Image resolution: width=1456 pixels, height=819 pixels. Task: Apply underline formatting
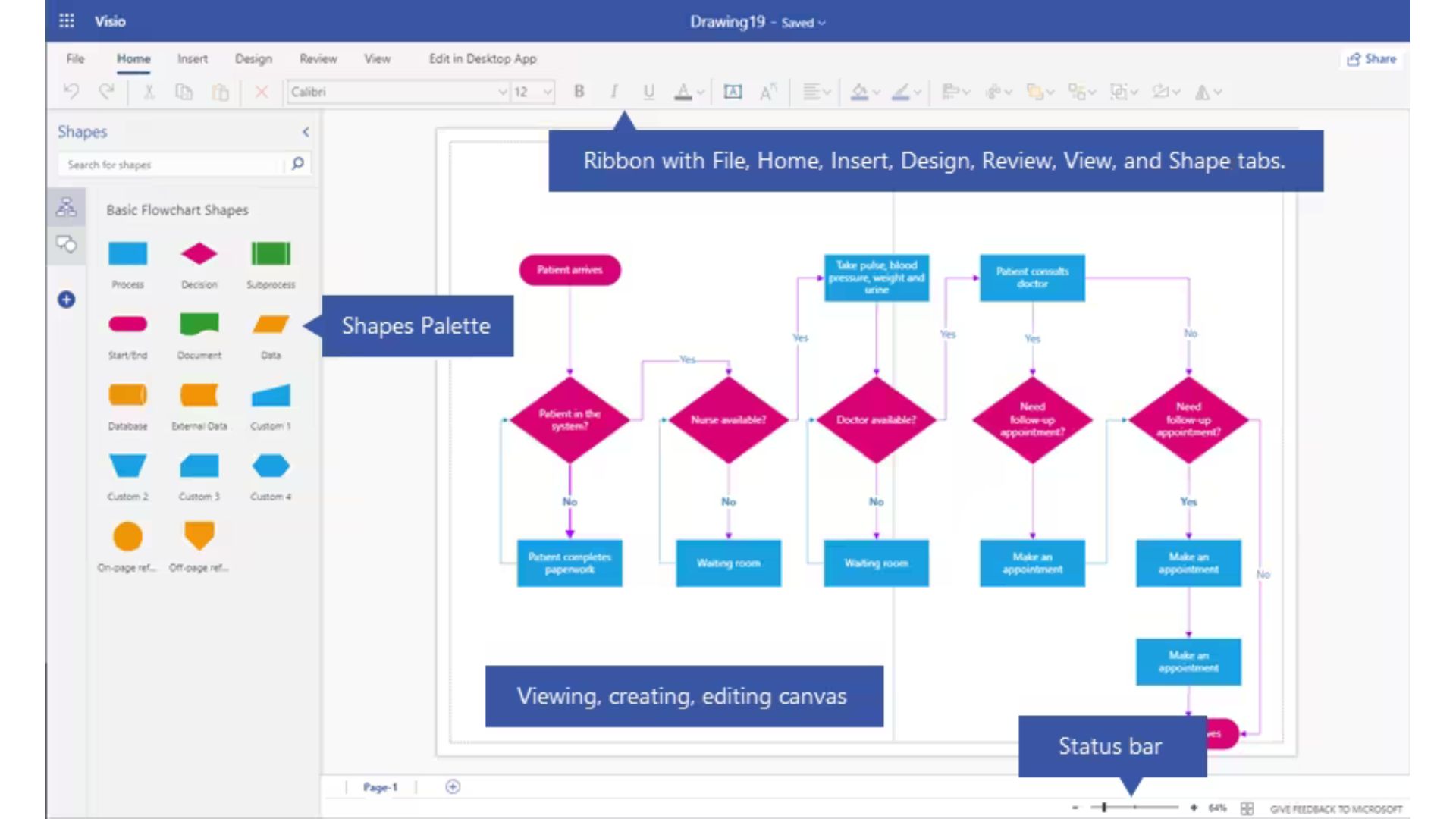point(648,91)
